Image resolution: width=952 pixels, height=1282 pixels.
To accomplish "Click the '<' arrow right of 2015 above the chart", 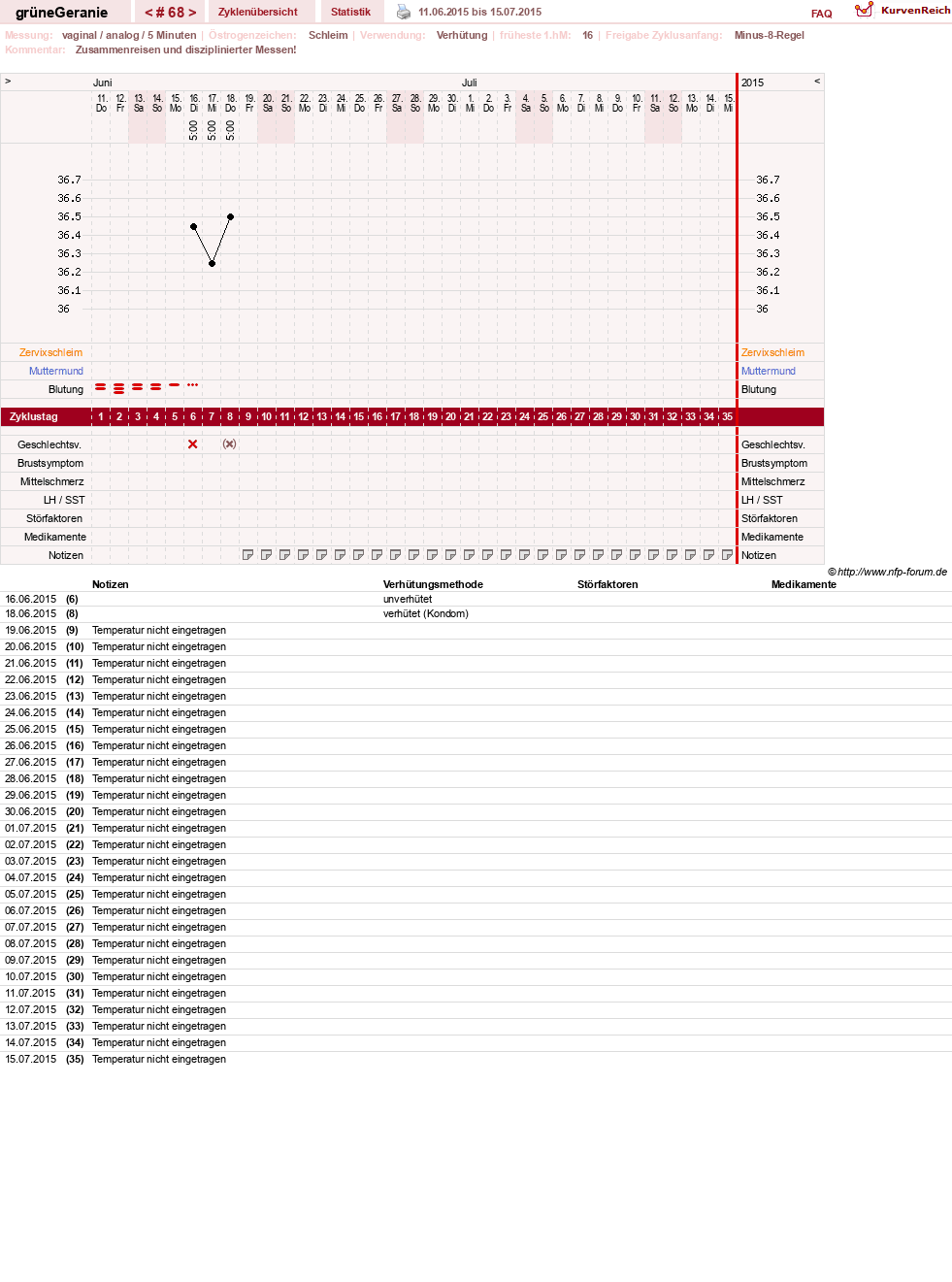I will coord(817,82).
